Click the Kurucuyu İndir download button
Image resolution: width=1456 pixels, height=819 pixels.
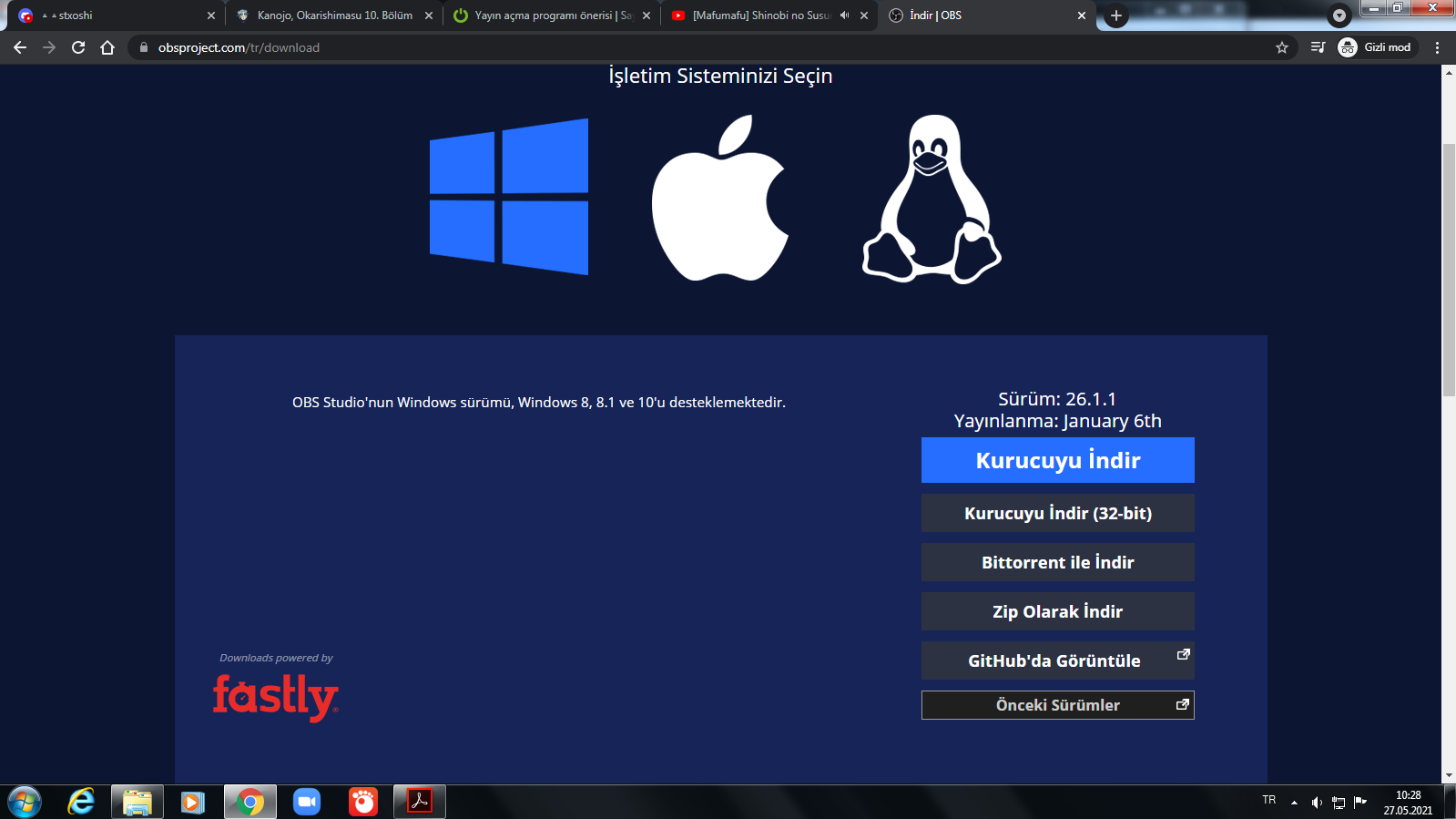point(1058,460)
